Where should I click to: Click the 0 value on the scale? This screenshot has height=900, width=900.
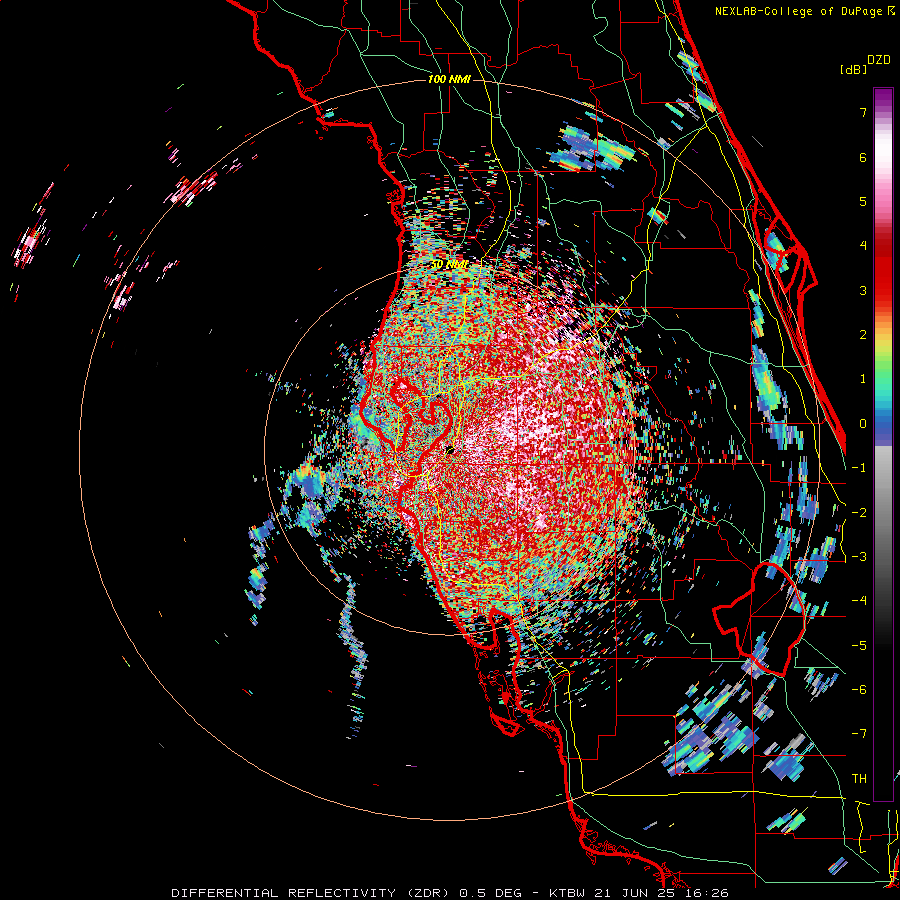point(863,424)
